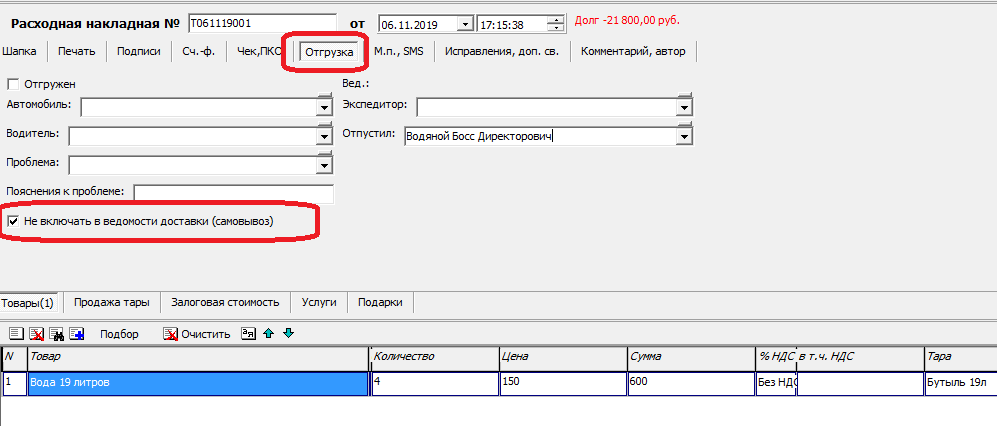This screenshot has height=426, width=997.
Task: Expand the Автомобиль dropdown
Action: [x=324, y=107]
